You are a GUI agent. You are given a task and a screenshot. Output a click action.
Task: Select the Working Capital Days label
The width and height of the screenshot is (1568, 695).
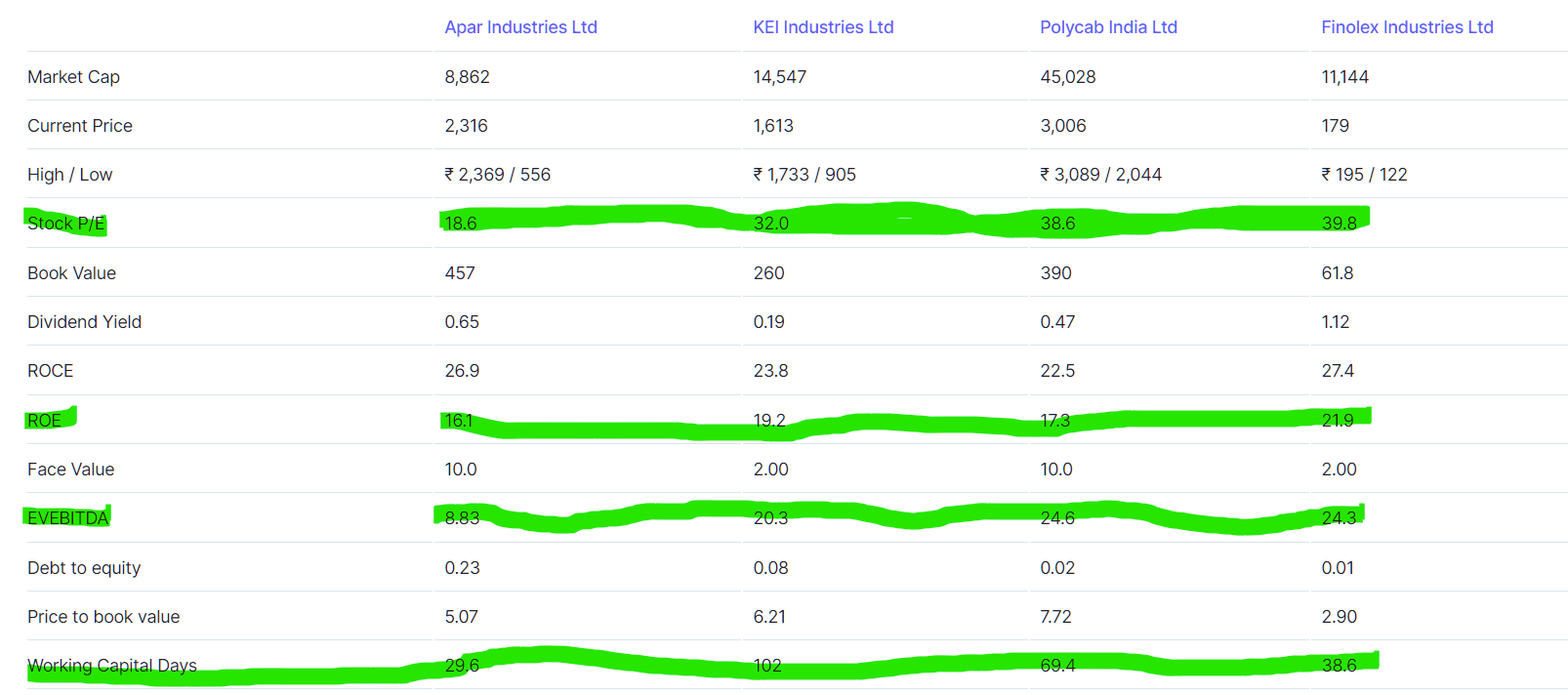click(112, 666)
